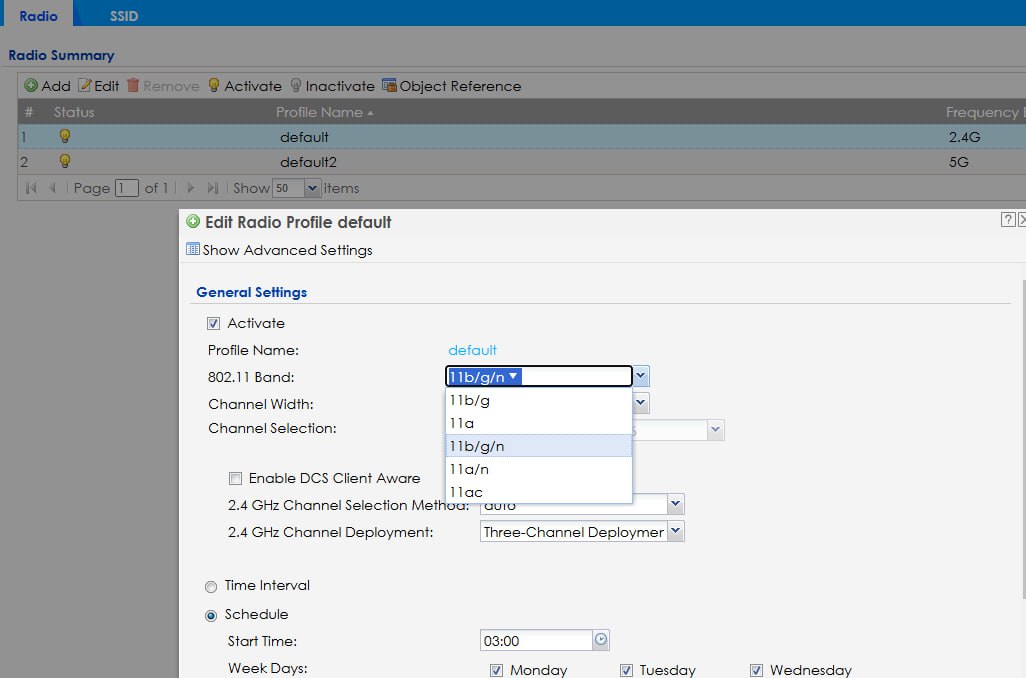Click the dialog vertical scrollbar

coord(1023,438)
